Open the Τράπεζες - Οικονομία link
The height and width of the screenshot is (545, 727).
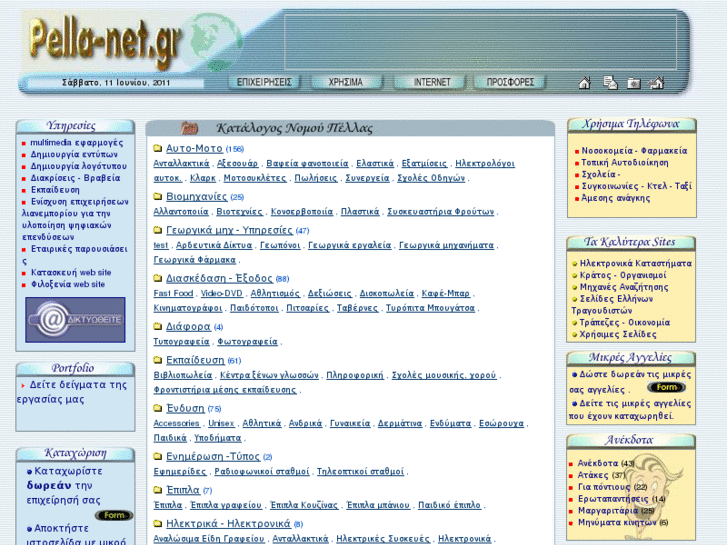pos(625,322)
